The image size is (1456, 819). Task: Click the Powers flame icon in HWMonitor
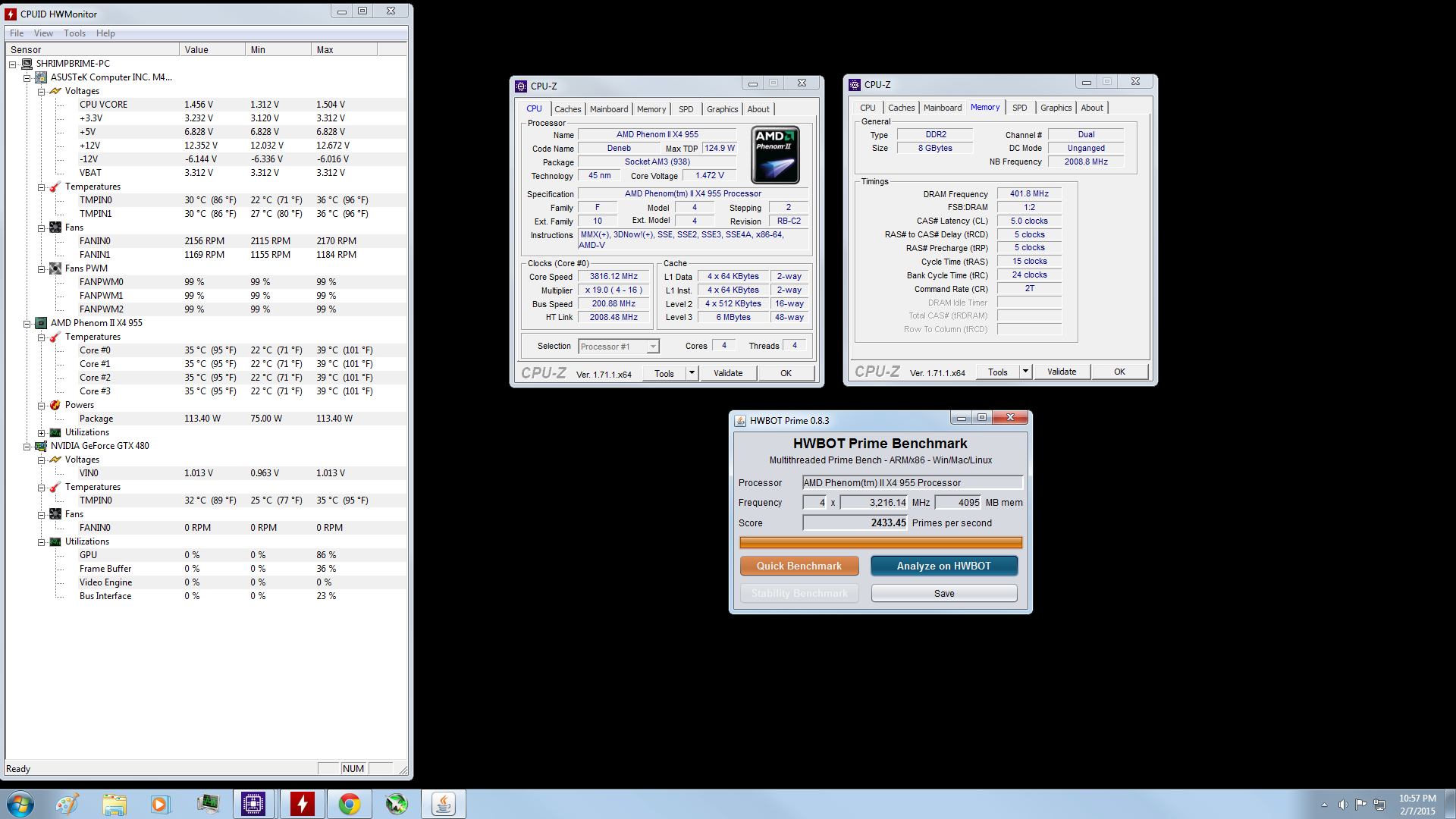55,405
